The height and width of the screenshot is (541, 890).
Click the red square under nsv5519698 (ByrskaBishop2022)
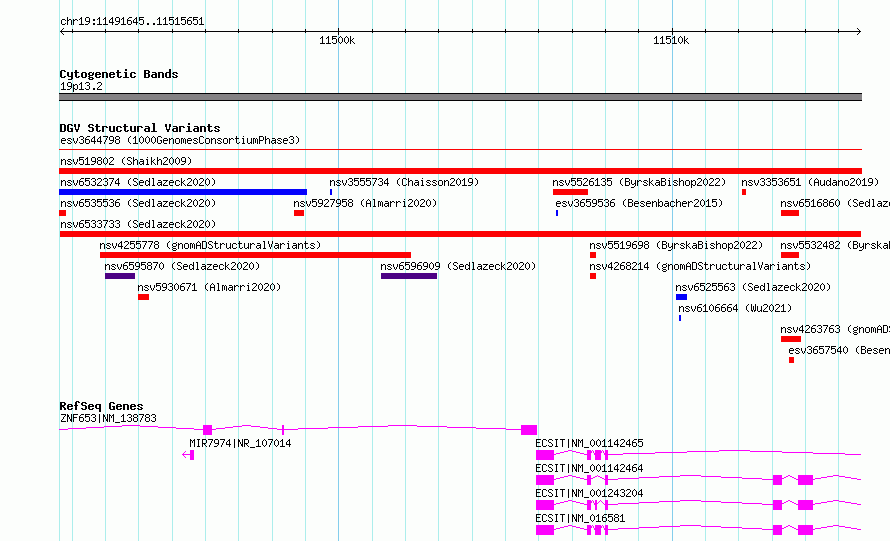(593, 255)
